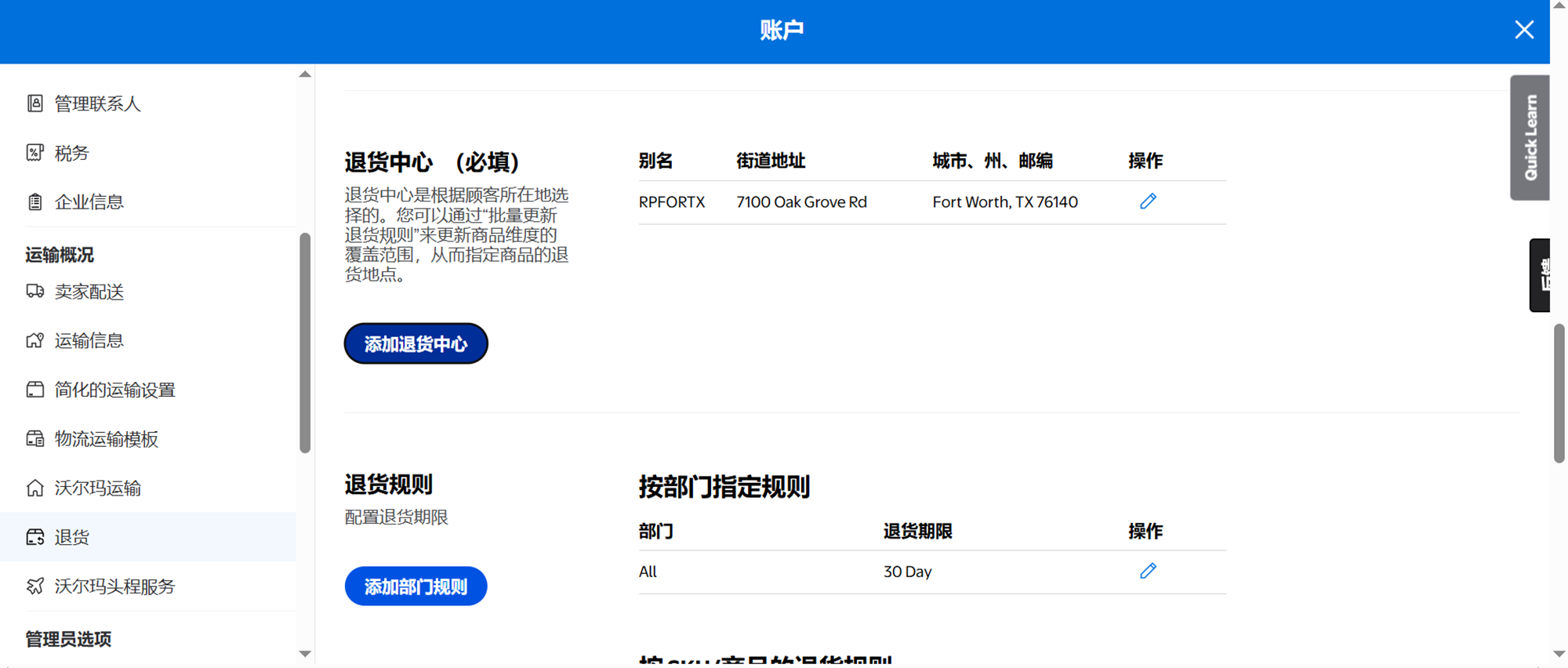Click the Tax (税务) percent icon
This screenshot has width=1568, height=668.
click(x=35, y=153)
